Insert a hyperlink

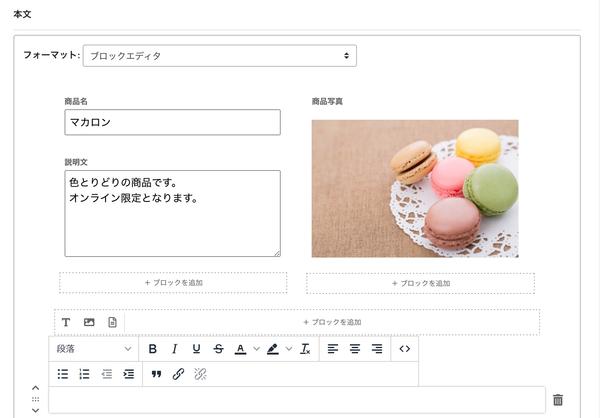coord(178,374)
